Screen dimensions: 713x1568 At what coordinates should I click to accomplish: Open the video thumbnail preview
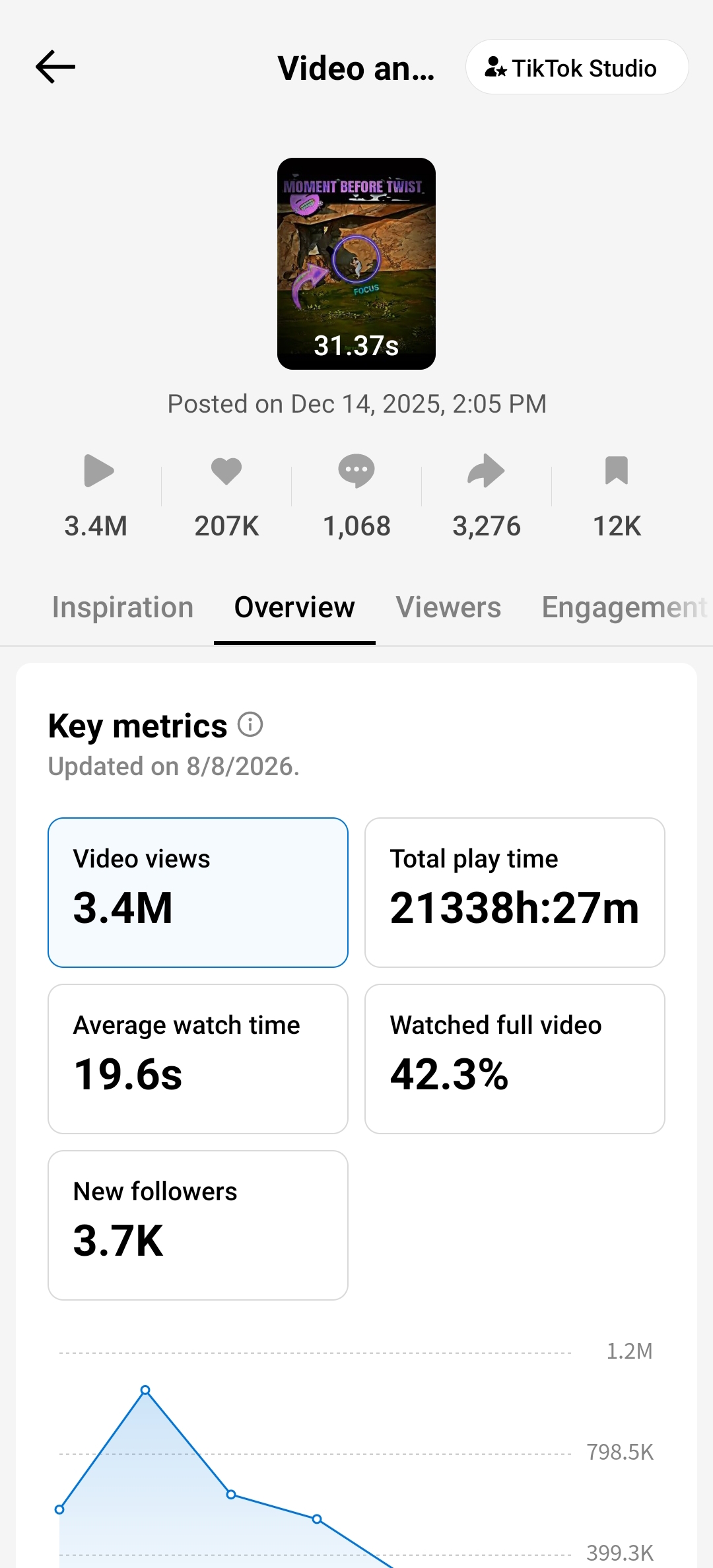356,263
